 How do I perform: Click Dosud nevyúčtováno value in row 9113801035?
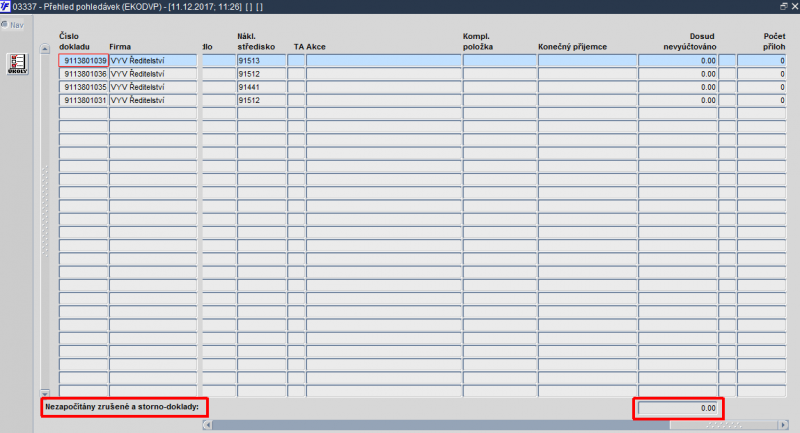click(x=678, y=87)
